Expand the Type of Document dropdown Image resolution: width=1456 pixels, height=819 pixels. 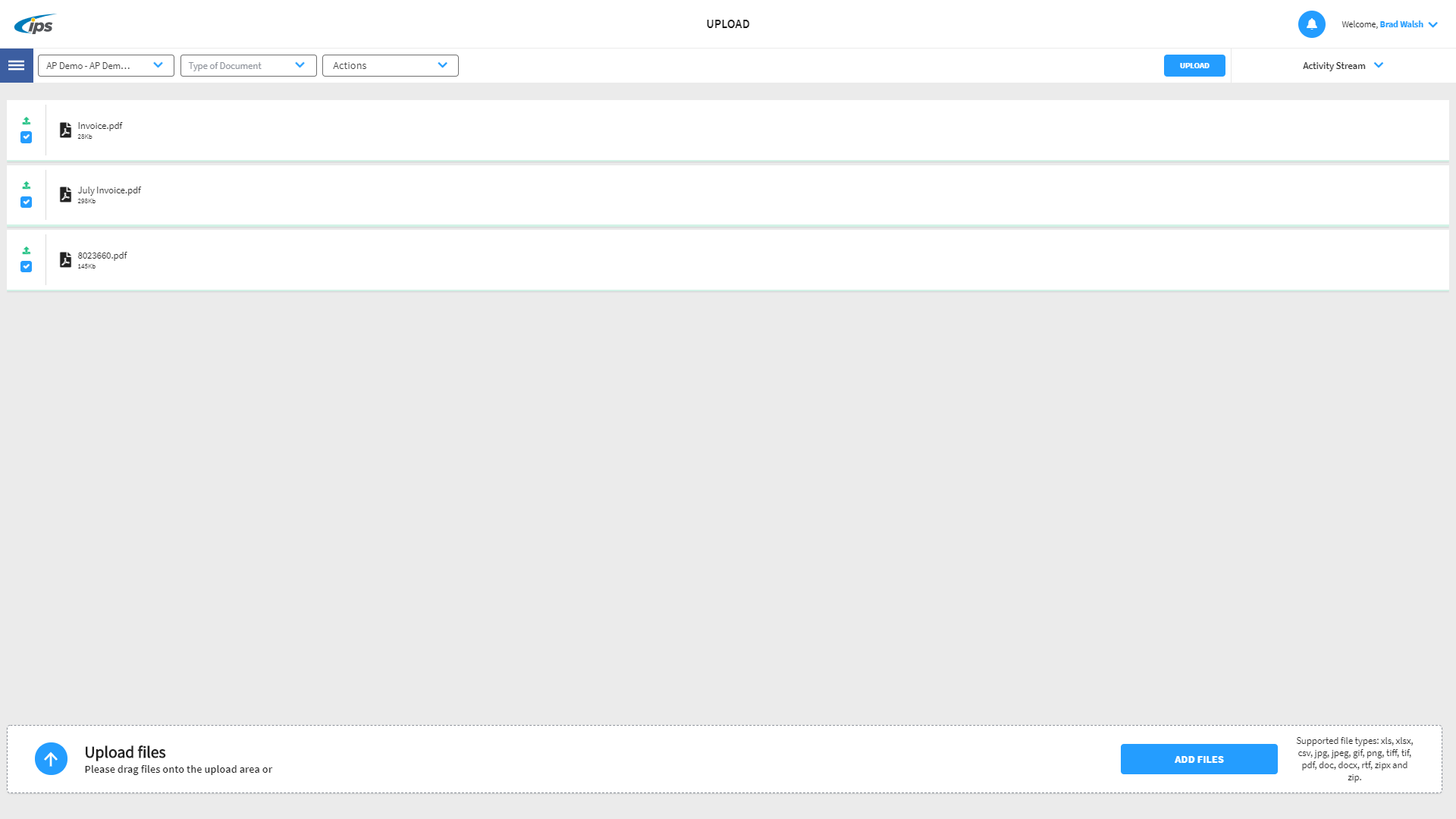point(248,65)
